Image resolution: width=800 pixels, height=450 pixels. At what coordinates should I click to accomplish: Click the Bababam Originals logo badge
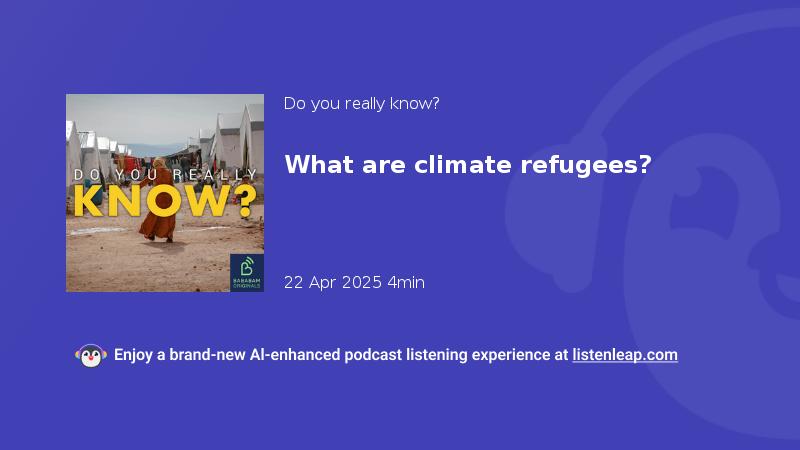coord(247,272)
